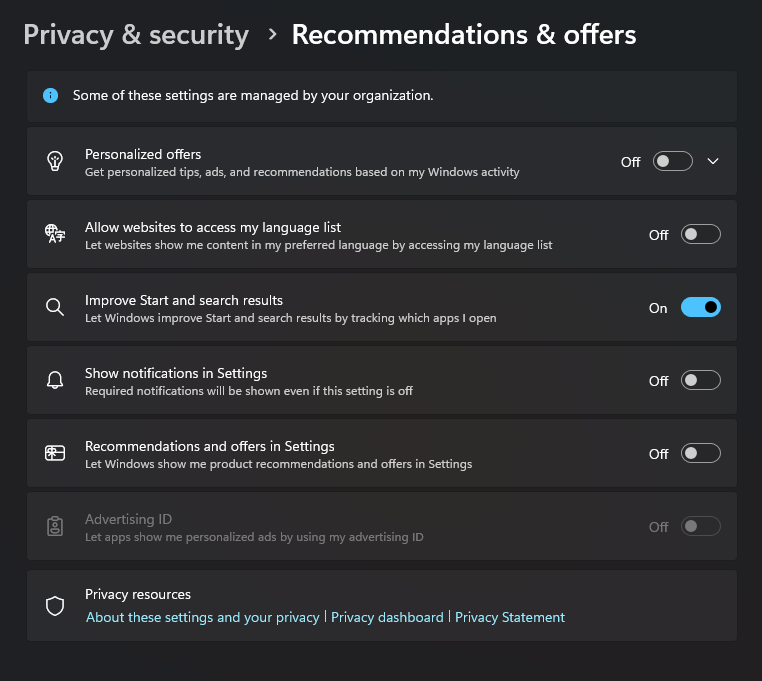Click the magnifying glass search icon
The height and width of the screenshot is (681, 762).
(55, 307)
